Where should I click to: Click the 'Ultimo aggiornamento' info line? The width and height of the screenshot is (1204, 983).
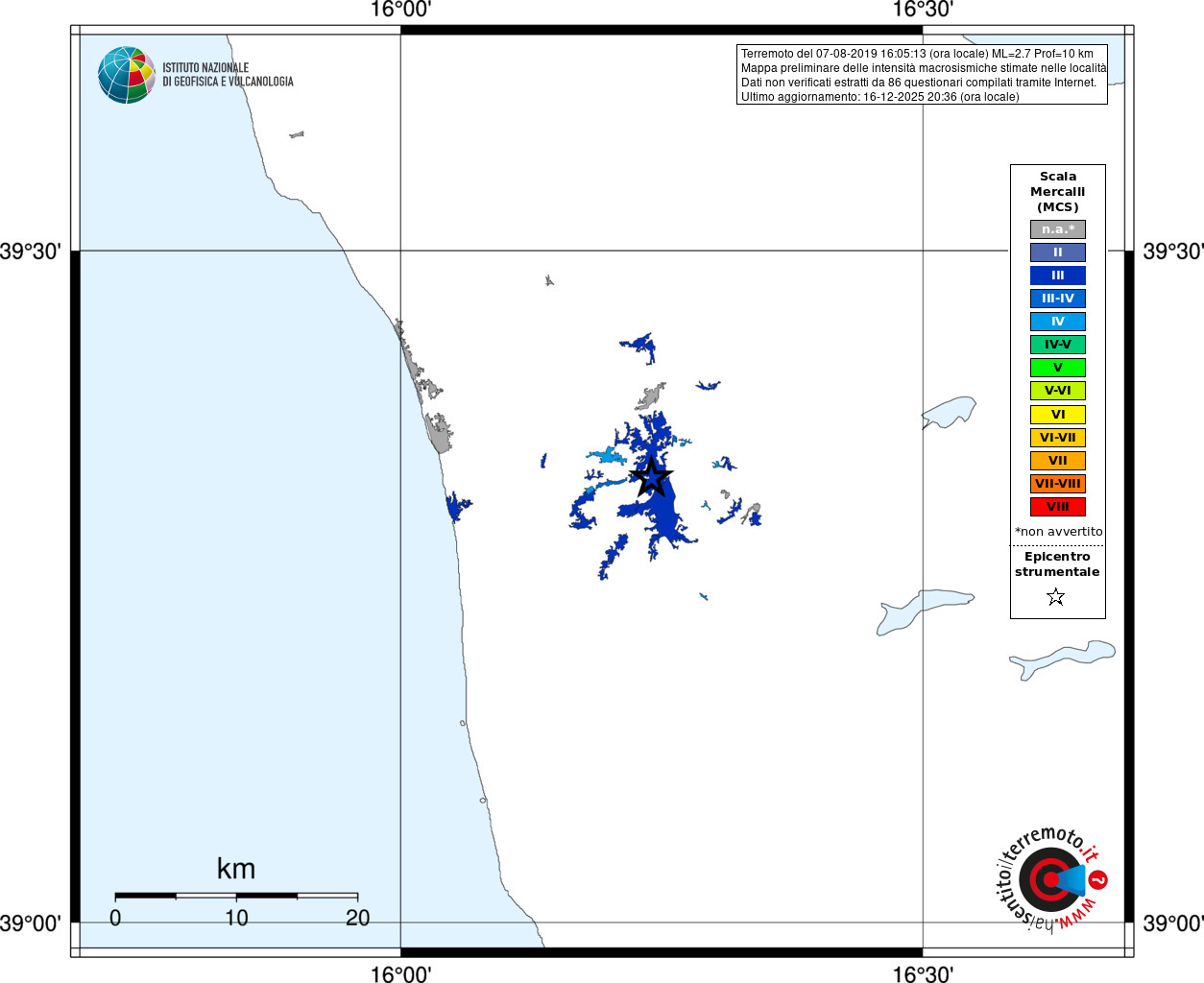click(x=880, y=97)
